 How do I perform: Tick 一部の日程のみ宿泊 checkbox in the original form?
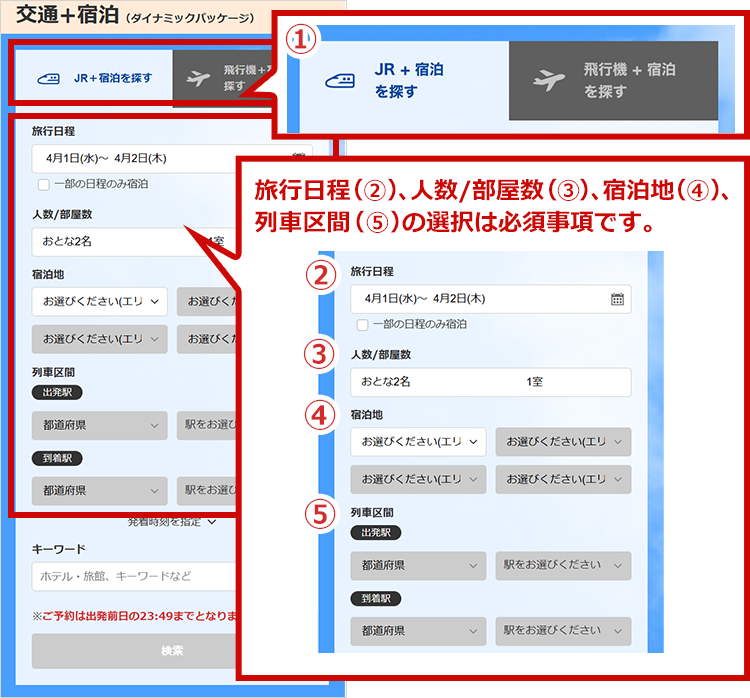(44, 185)
